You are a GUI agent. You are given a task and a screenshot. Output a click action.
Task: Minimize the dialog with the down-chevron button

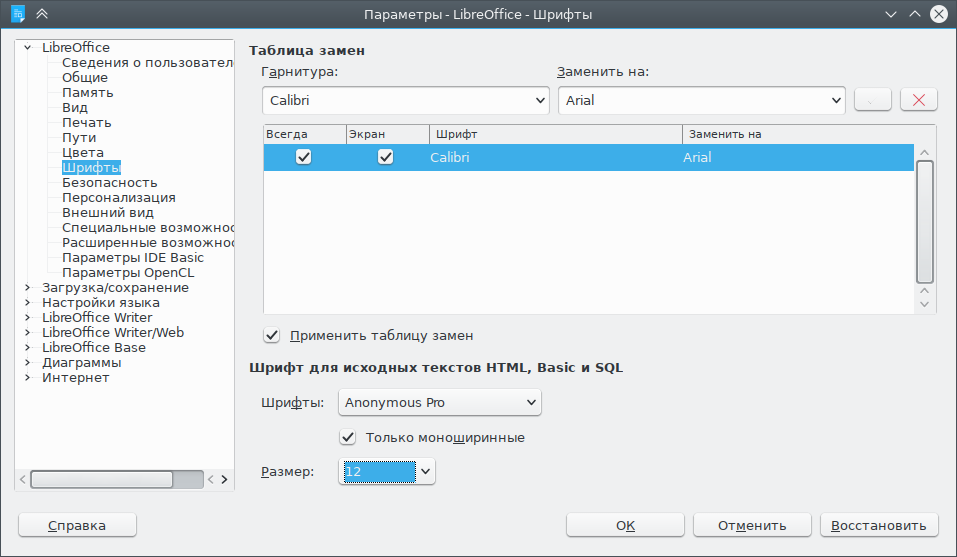(891, 14)
